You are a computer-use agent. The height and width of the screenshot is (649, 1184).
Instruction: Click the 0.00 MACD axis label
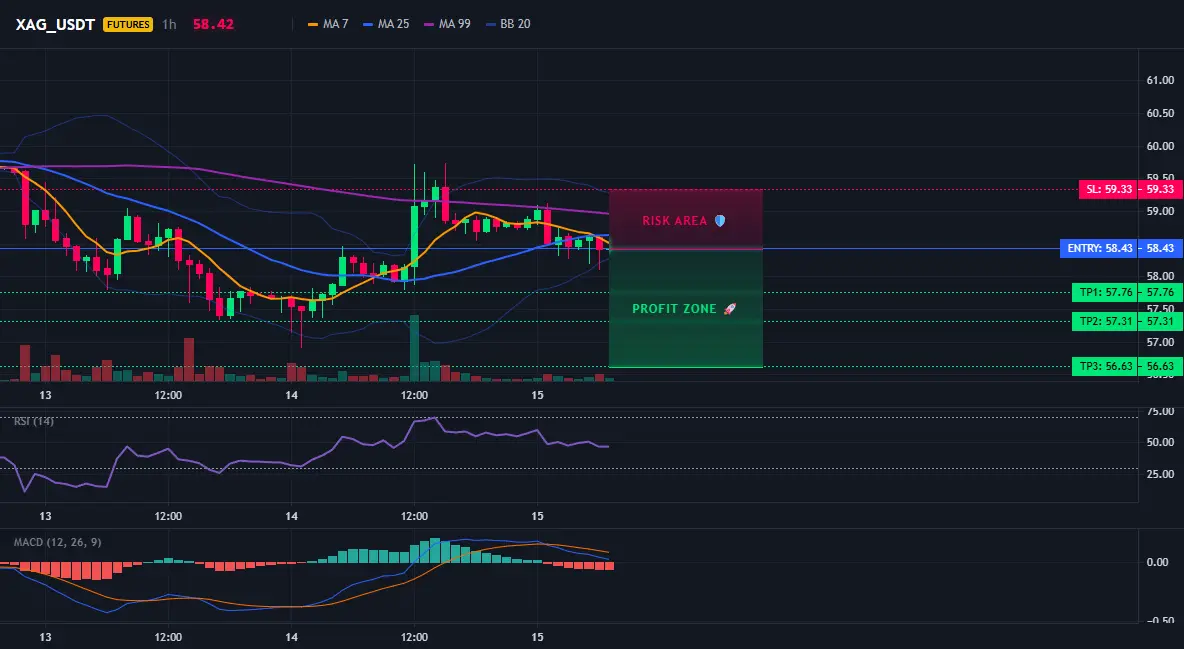1158,562
